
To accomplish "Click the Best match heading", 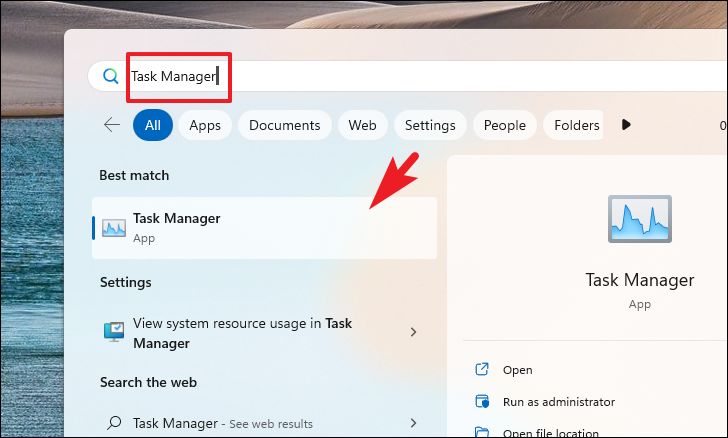I will click(x=134, y=176).
